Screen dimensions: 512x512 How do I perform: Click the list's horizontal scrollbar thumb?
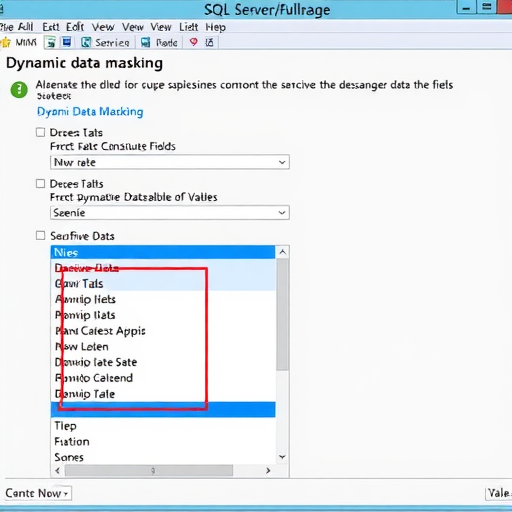tap(149, 471)
